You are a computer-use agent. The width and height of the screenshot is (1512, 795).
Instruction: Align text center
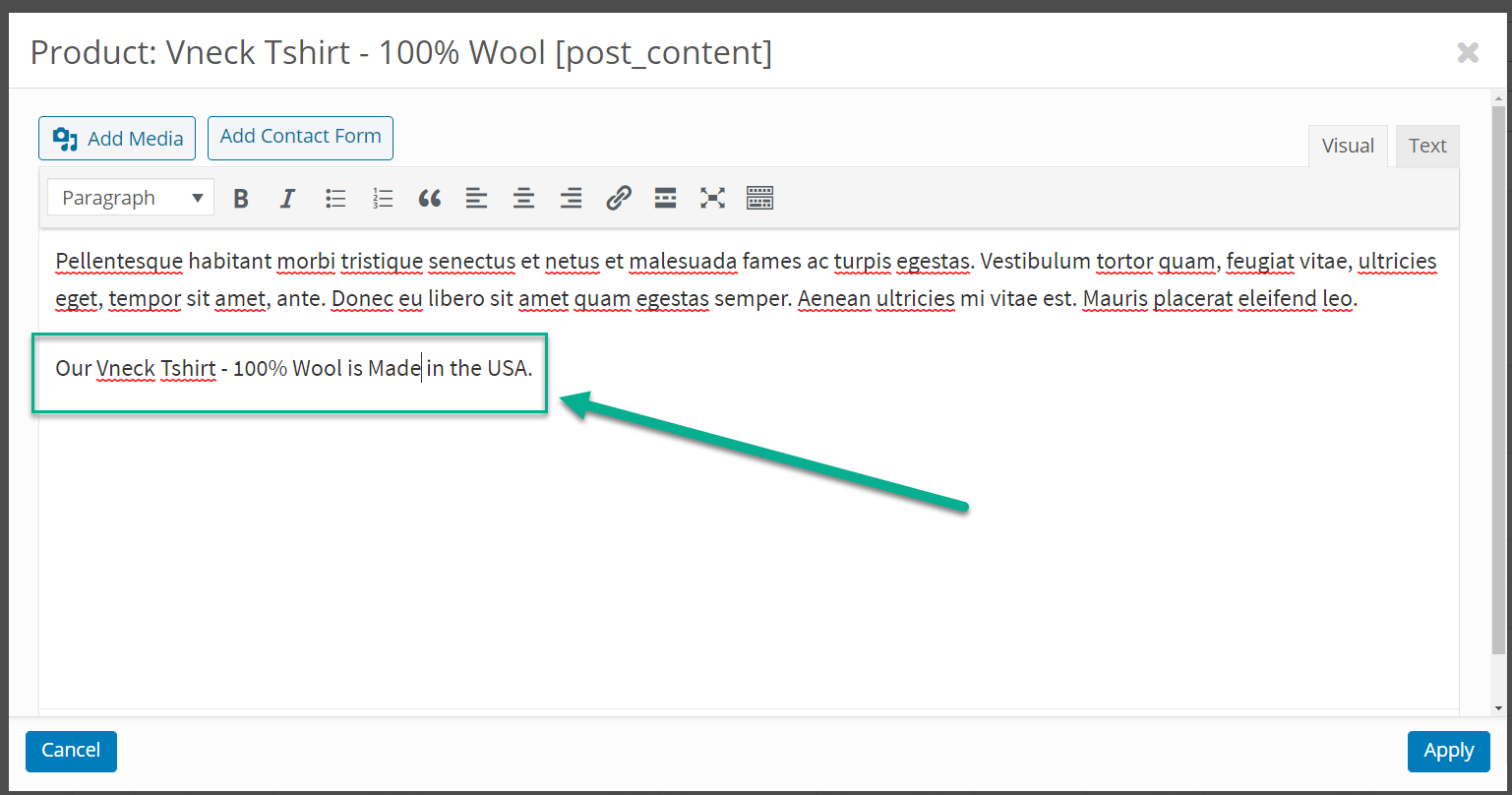point(523,199)
